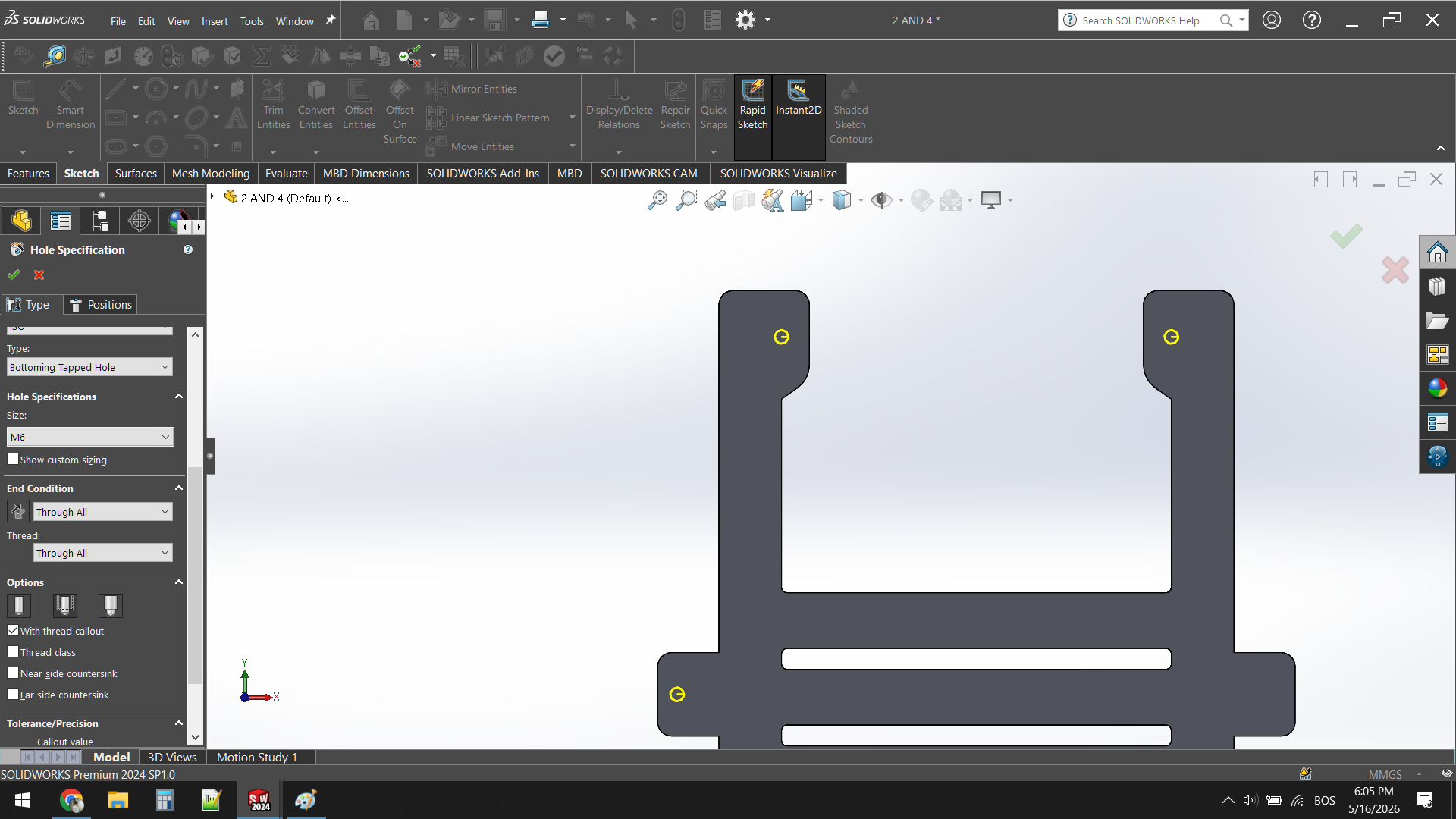Image resolution: width=1456 pixels, height=819 pixels.
Task: Click the MMGS unit system status
Action: 1385,774
